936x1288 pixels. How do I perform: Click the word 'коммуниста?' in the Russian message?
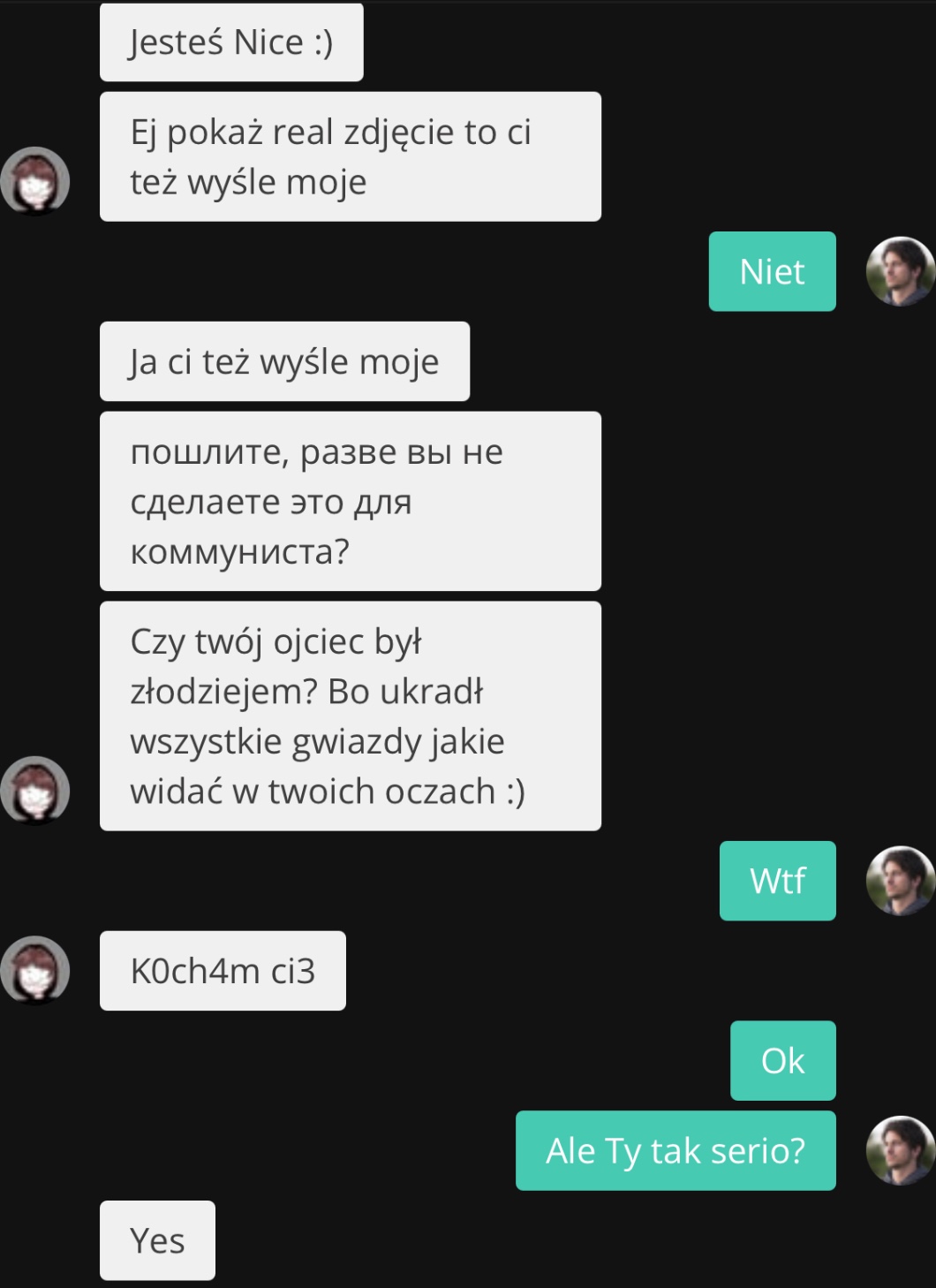(x=239, y=552)
